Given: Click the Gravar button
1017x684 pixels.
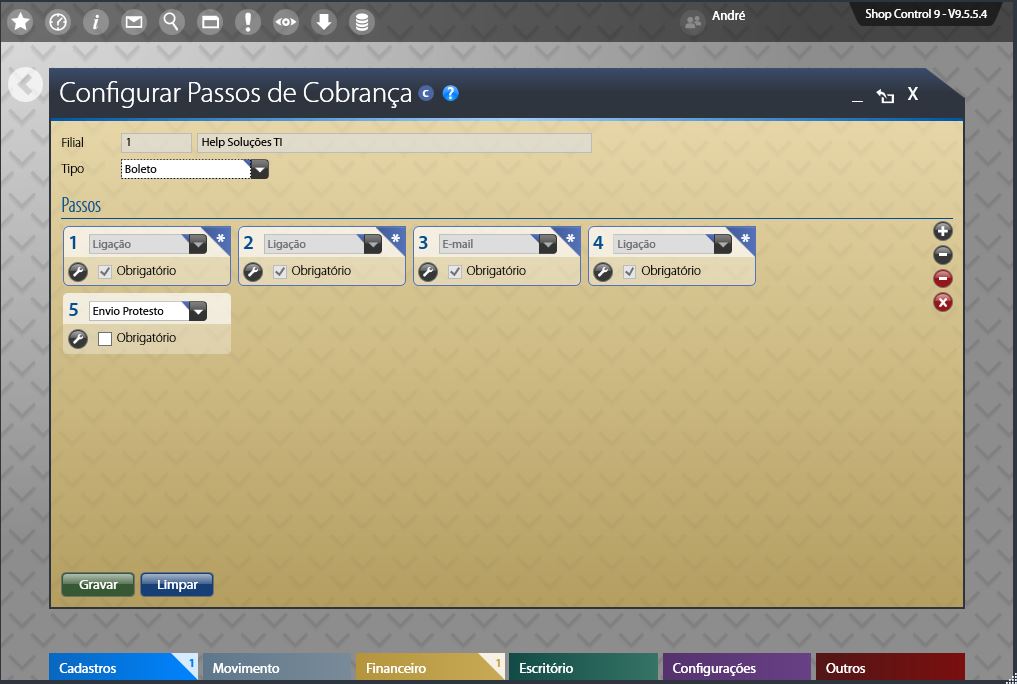Looking at the screenshot, I should [98, 584].
